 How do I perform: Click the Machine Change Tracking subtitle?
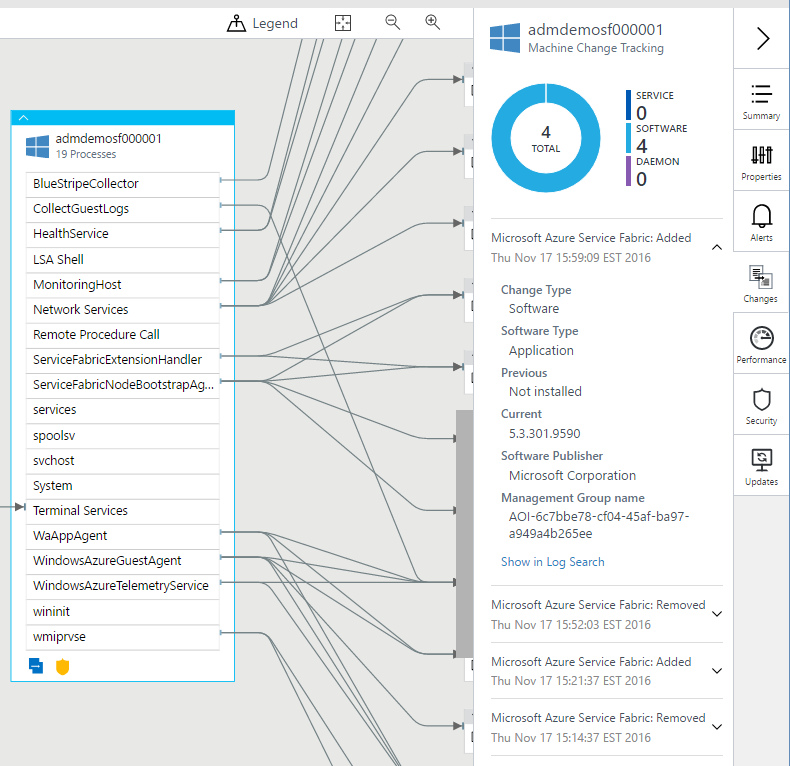tap(596, 48)
